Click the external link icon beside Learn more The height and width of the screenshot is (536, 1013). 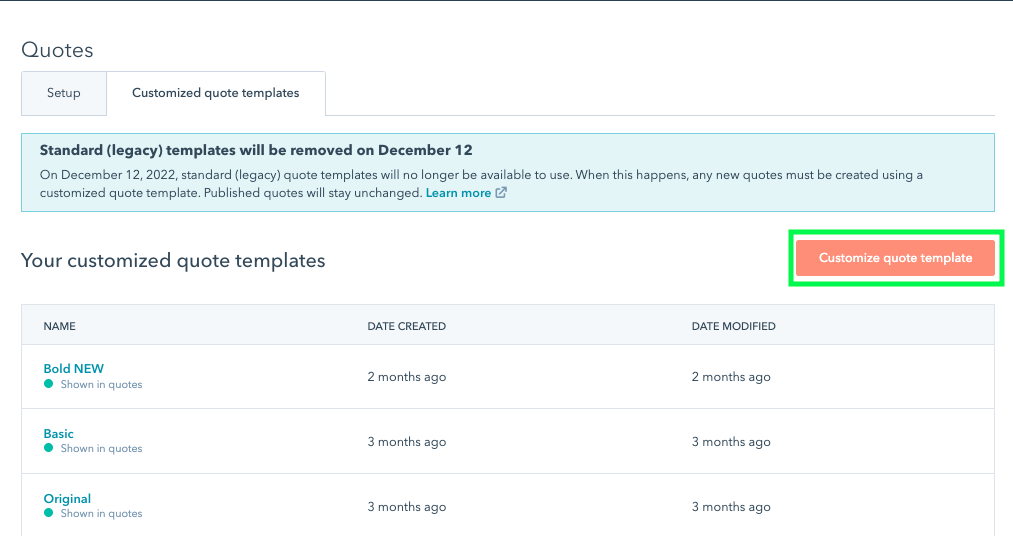[501, 193]
